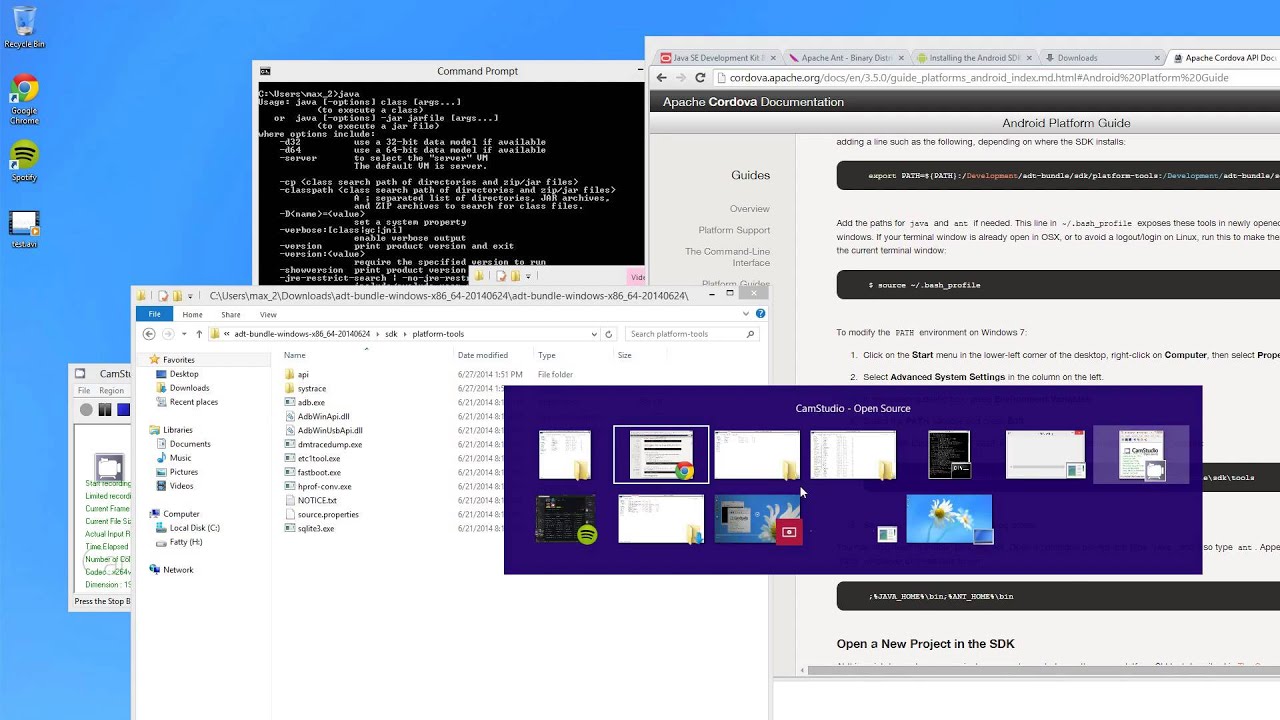Open Music library in navigation pane

click(180, 458)
